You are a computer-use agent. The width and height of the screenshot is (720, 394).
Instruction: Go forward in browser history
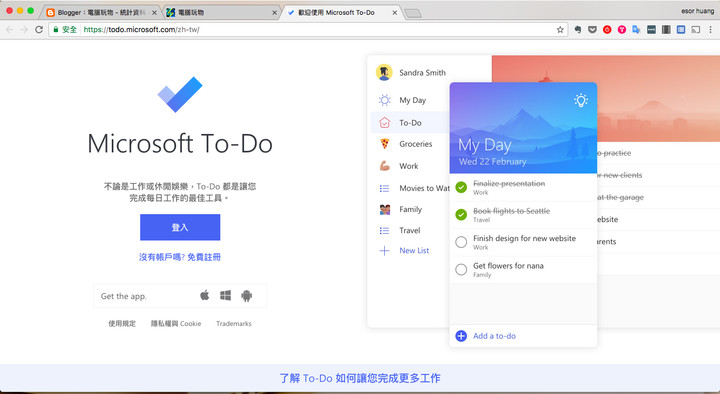[24, 29]
